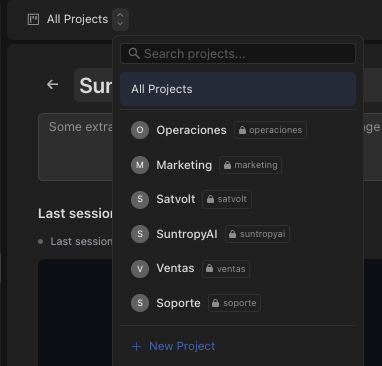382x366 pixels.
Task: Choose the SuntropyAI project
Action: click(238, 234)
